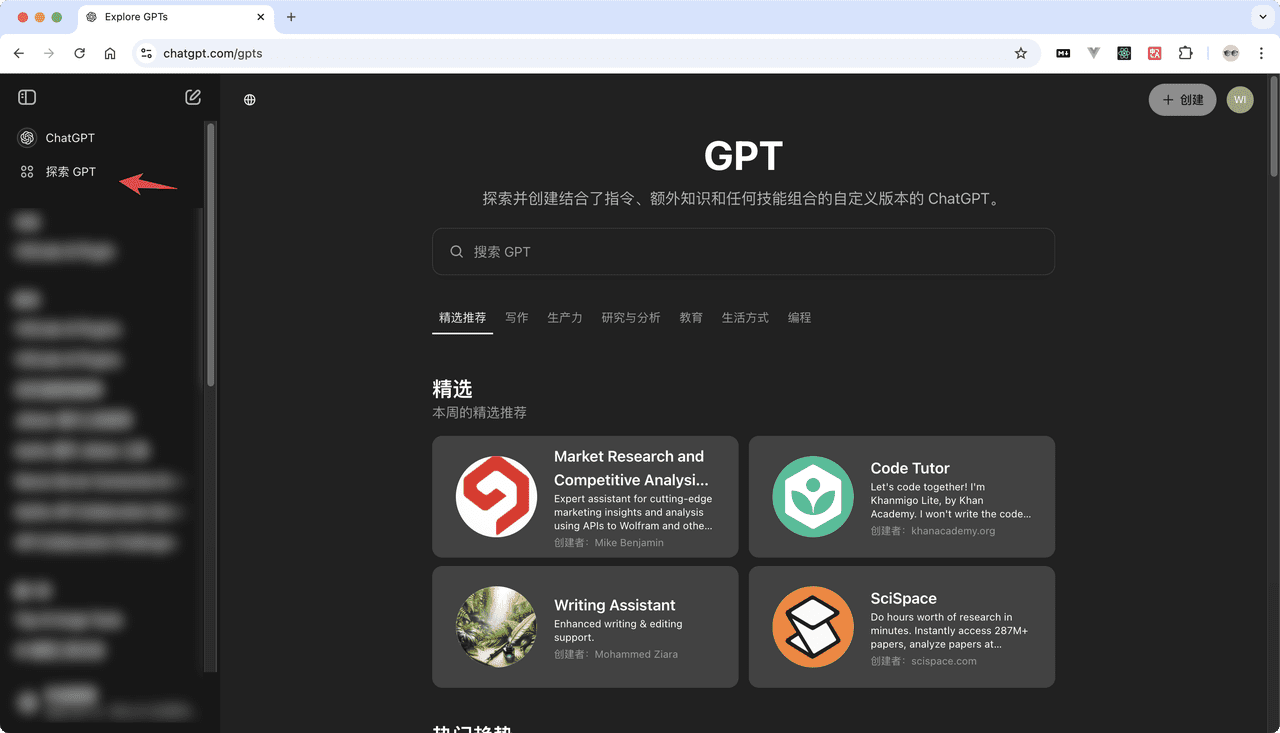Collapse the sidebar using its toggle icon
The width and height of the screenshot is (1280, 733).
(x=26, y=96)
